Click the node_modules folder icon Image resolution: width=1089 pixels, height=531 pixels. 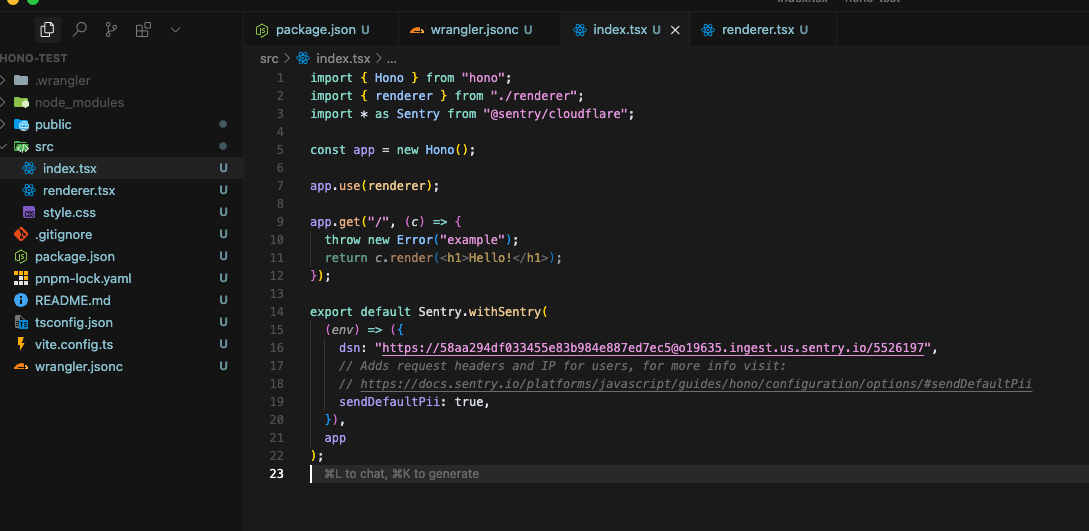coord(21,103)
